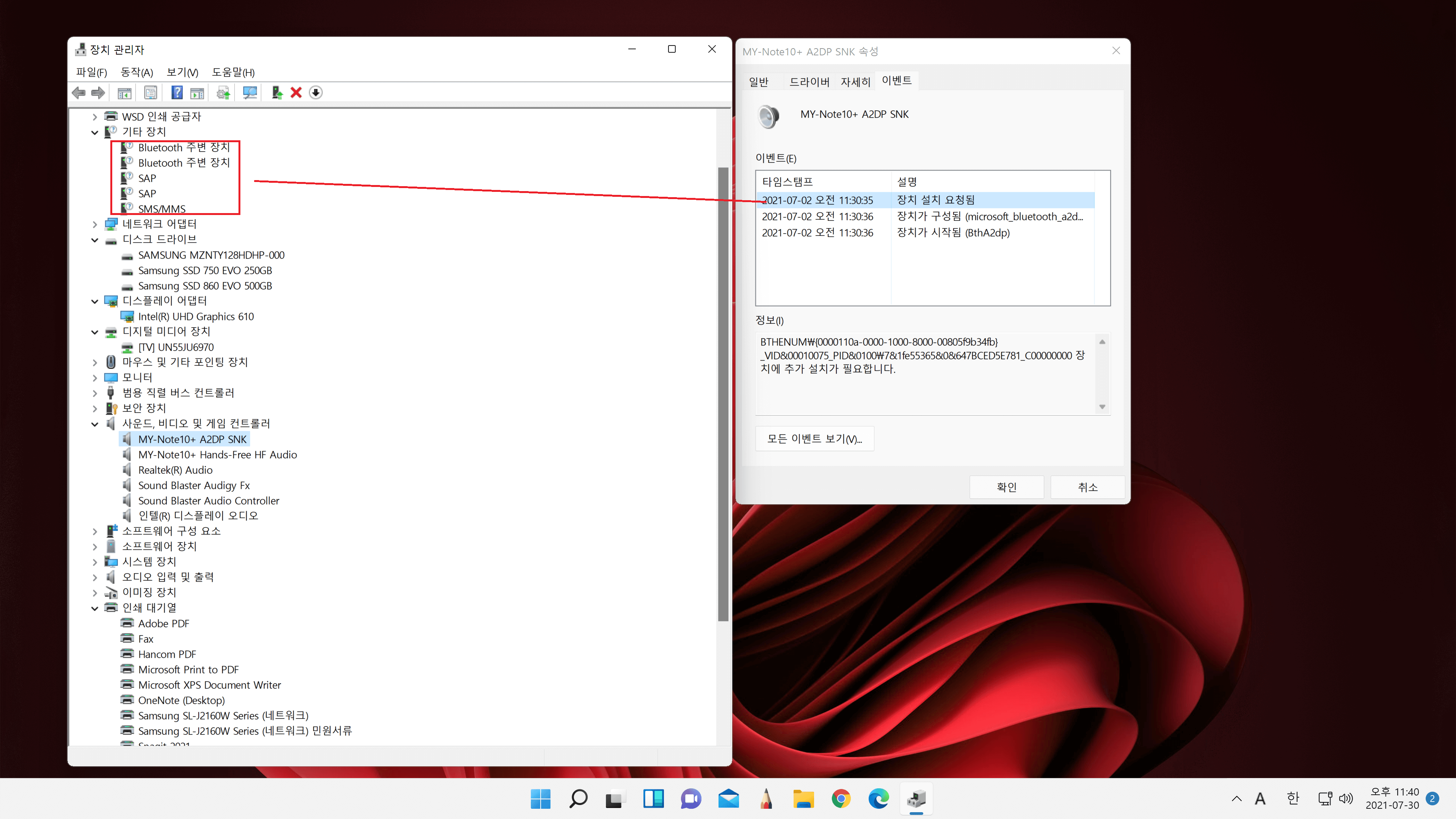Click the Device Manager taskbar icon

[x=916, y=799]
